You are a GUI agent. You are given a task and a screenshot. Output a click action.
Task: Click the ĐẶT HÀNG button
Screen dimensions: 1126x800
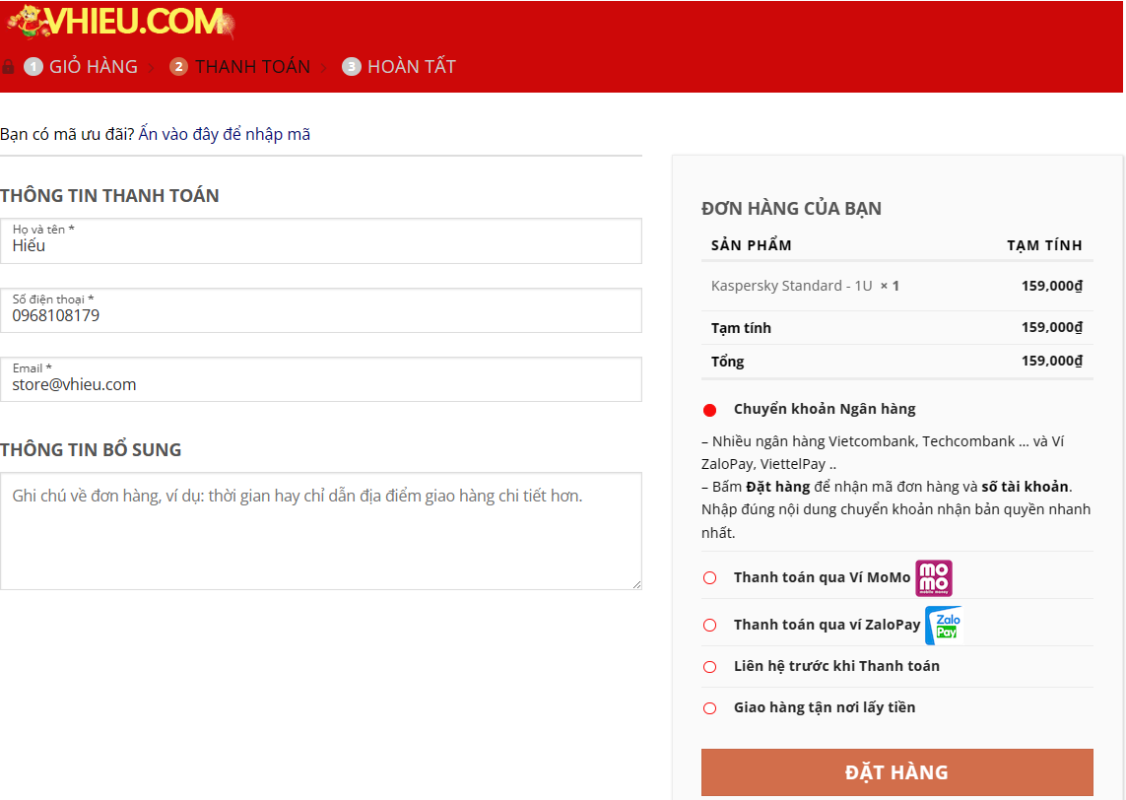pyautogui.click(x=897, y=772)
